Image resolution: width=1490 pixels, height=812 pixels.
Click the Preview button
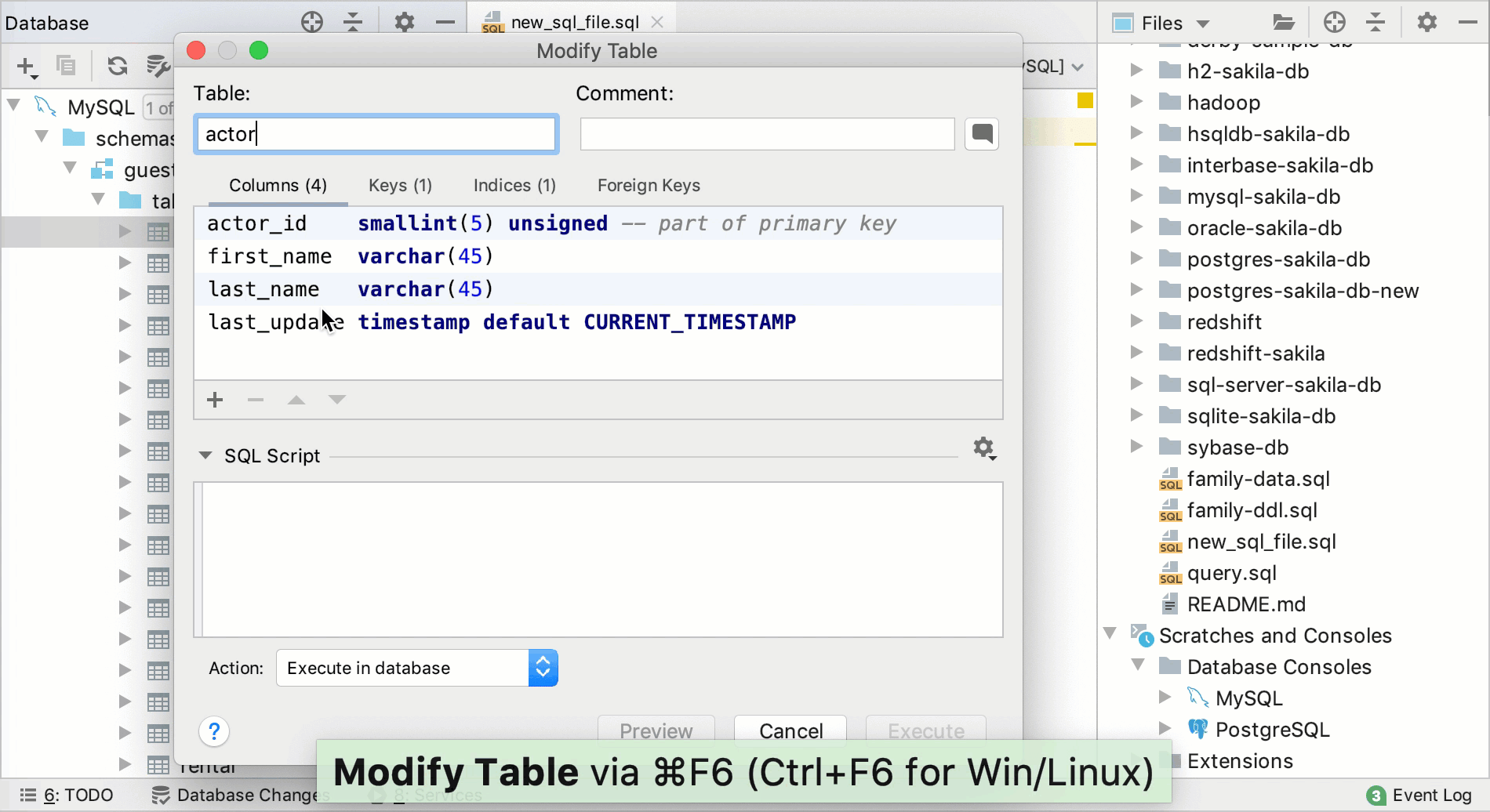pos(656,730)
